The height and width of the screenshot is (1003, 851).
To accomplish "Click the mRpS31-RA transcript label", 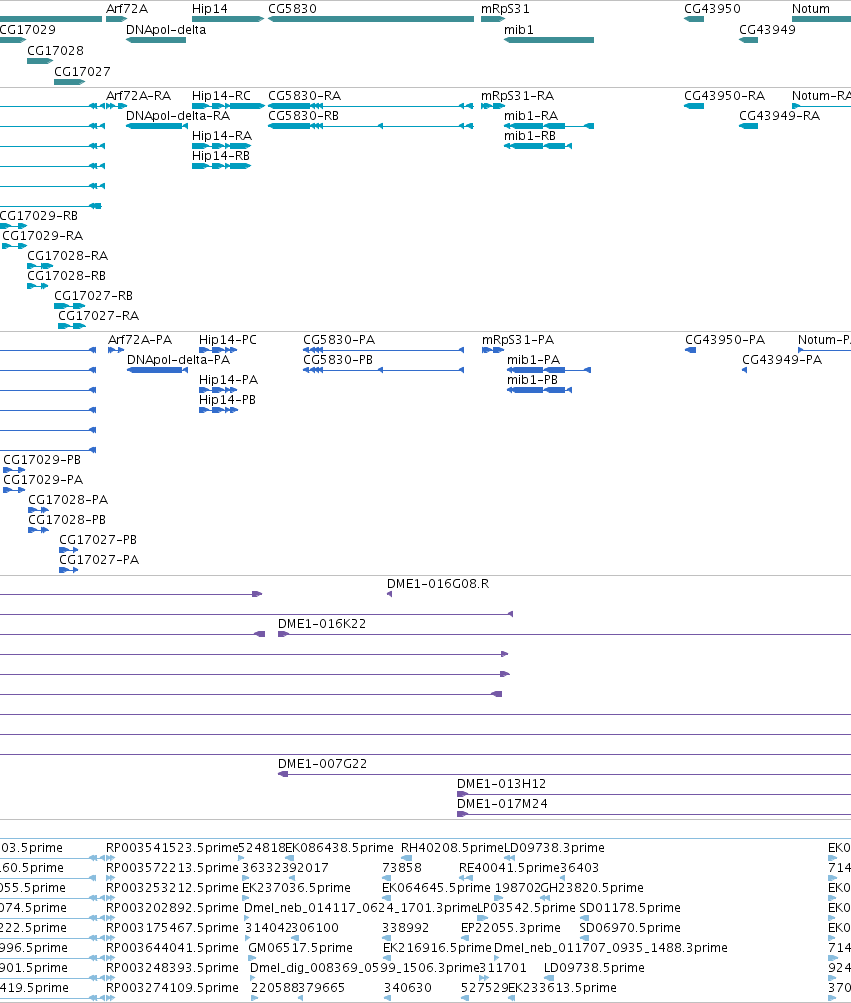I will coord(517,96).
